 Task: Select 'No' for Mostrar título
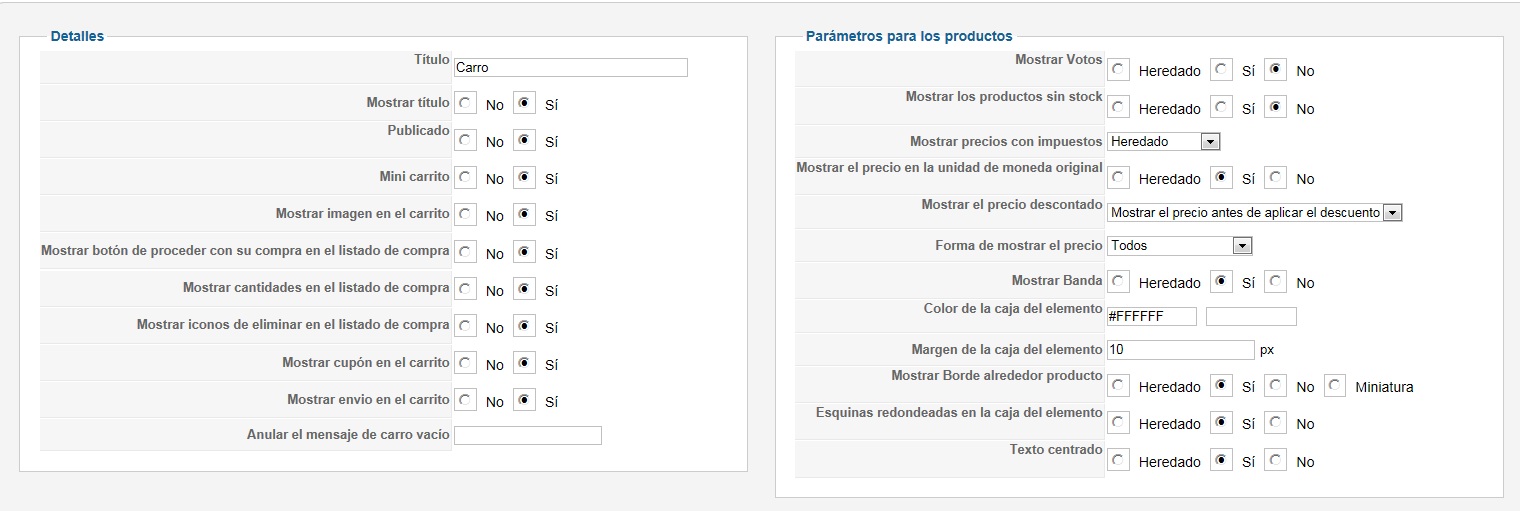[466, 103]
